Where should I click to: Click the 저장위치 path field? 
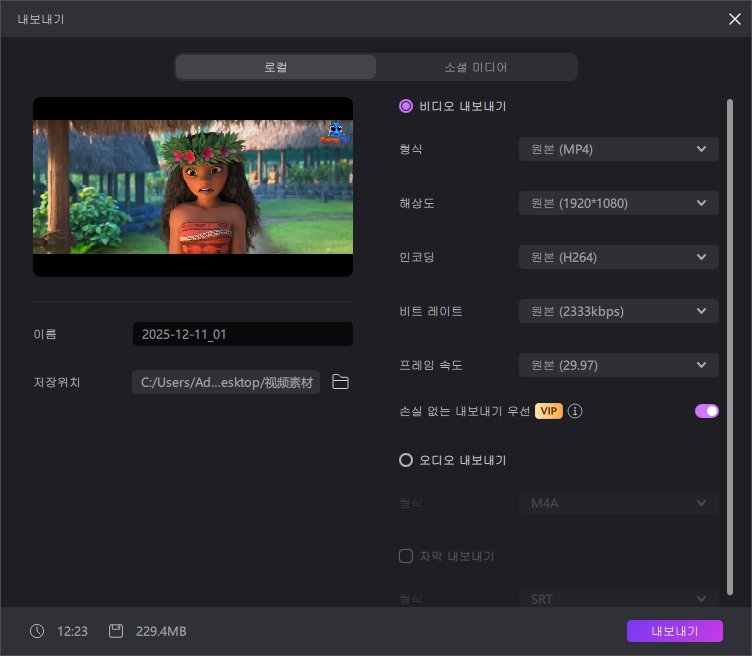[226, 382]
